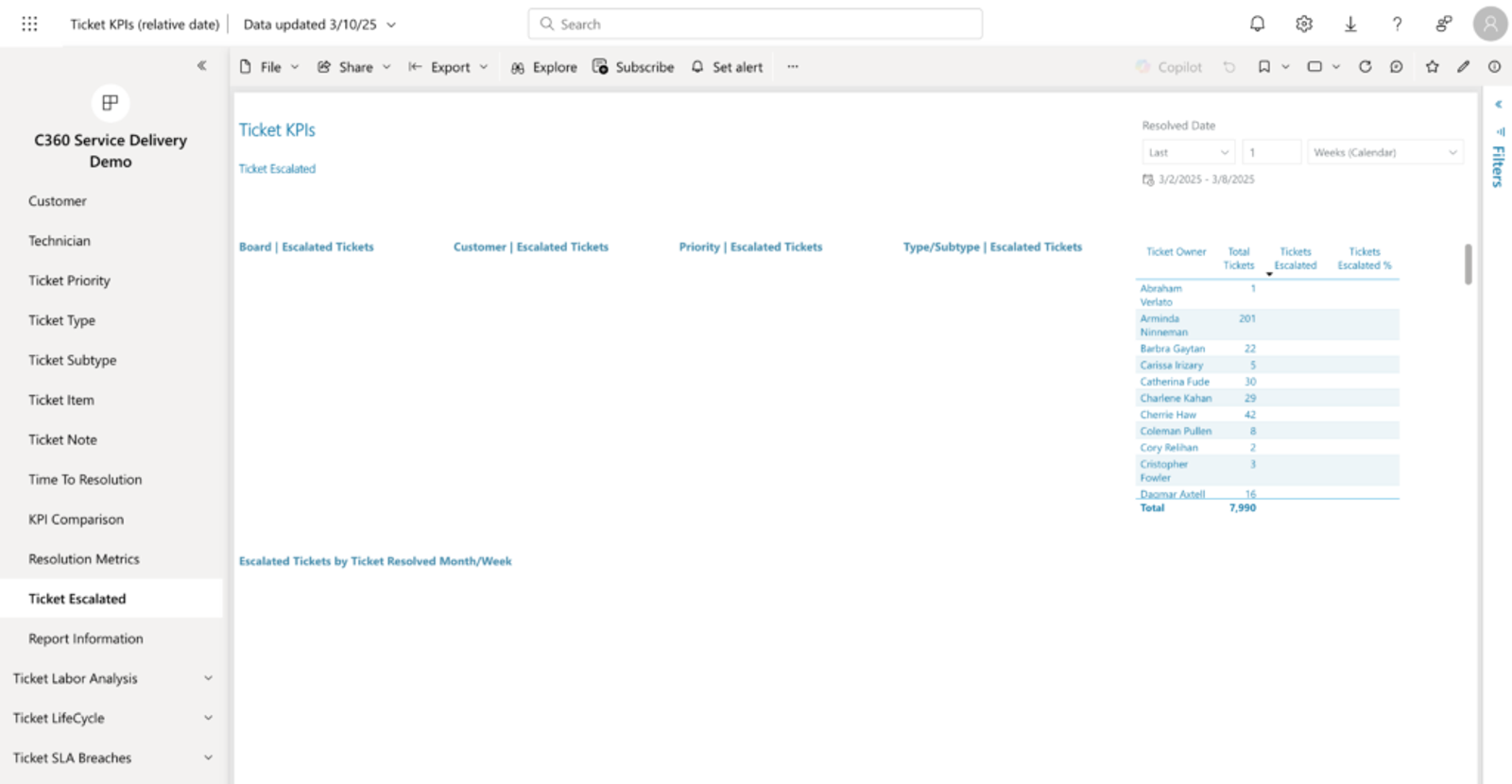Open the notifications bell
1512x784 pixels.
tap(1257, 24)
